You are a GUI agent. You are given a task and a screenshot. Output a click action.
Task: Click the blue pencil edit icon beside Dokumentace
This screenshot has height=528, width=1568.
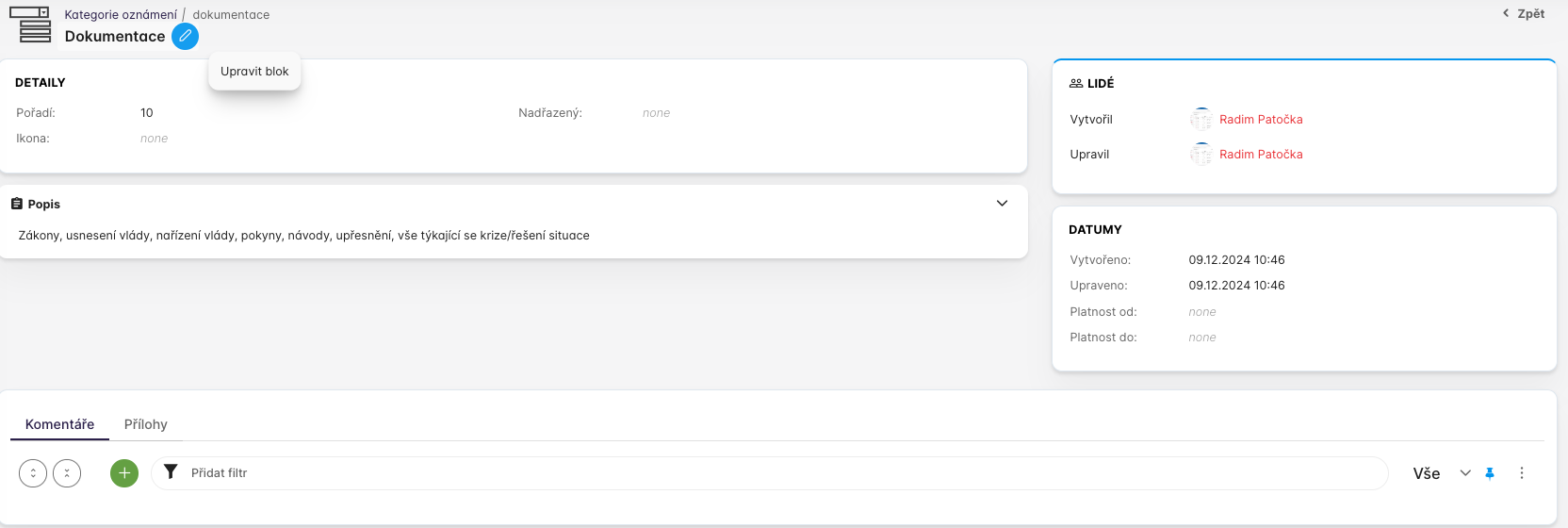pyautogui.click(x=186, y=37)
